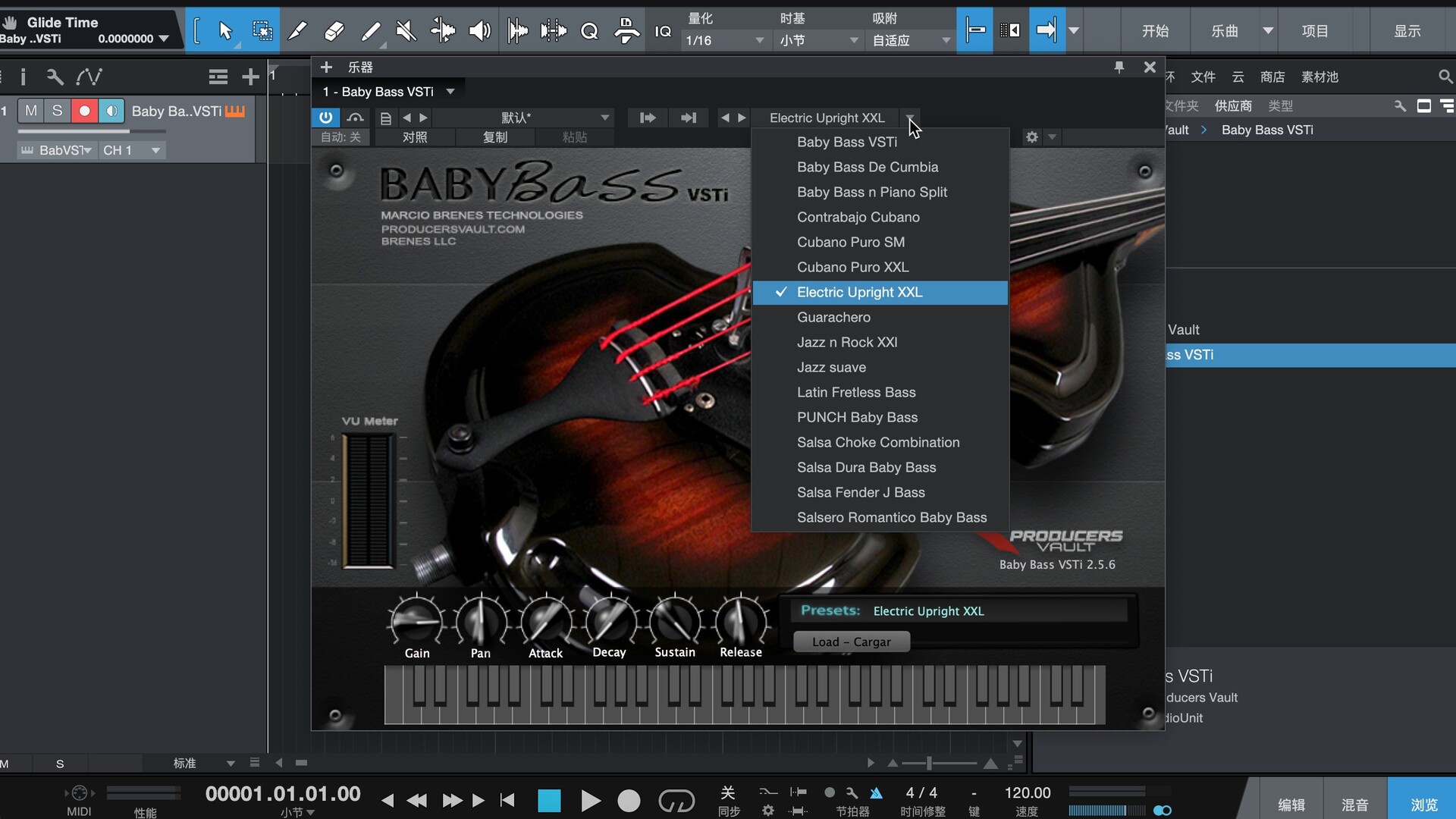The image size is (1456, 819).
Task: Choose Salsa Fender J Bass preset
Action: pos(861,492)
